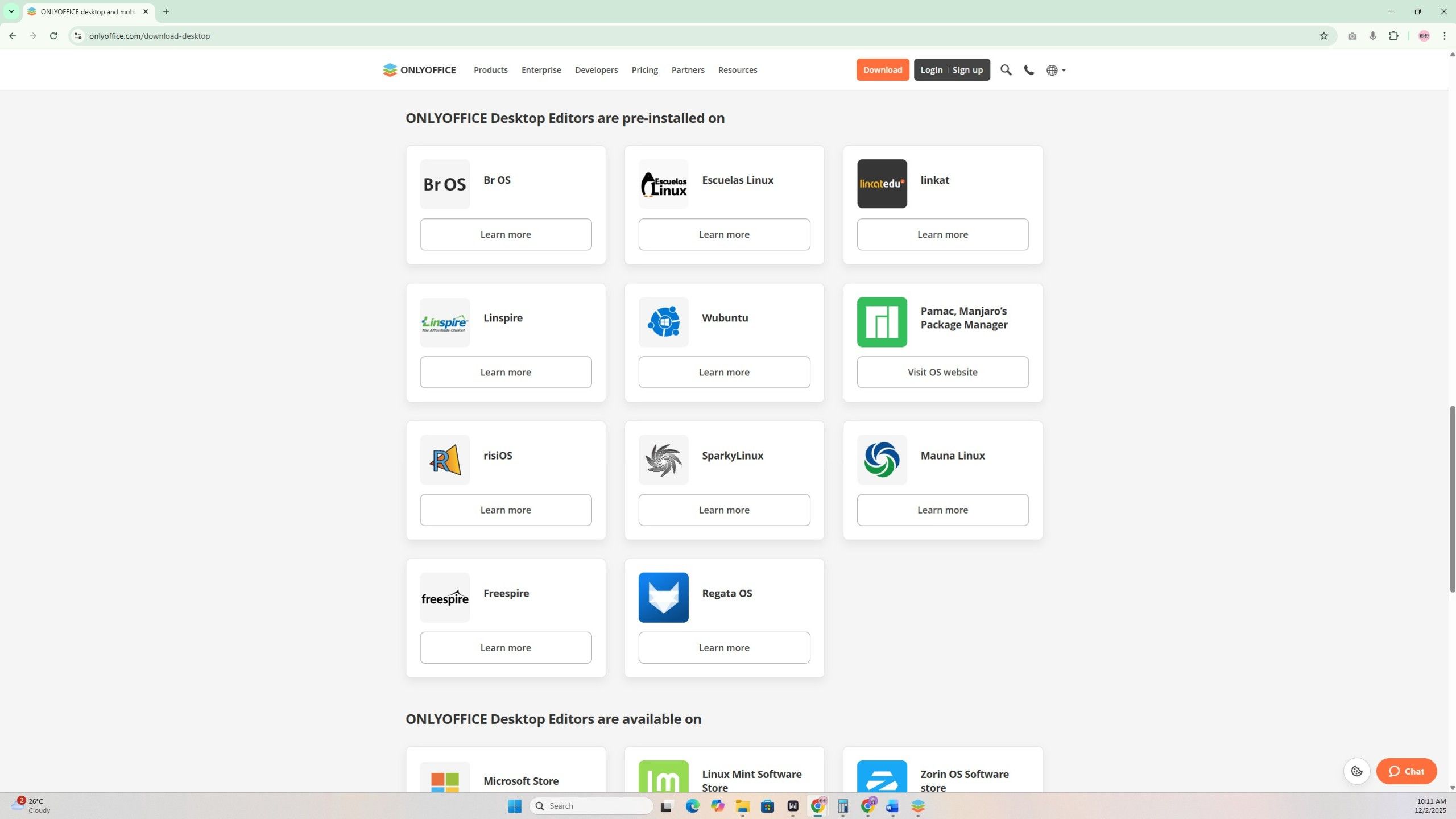Click the linkat edu logo

point(882,184)
